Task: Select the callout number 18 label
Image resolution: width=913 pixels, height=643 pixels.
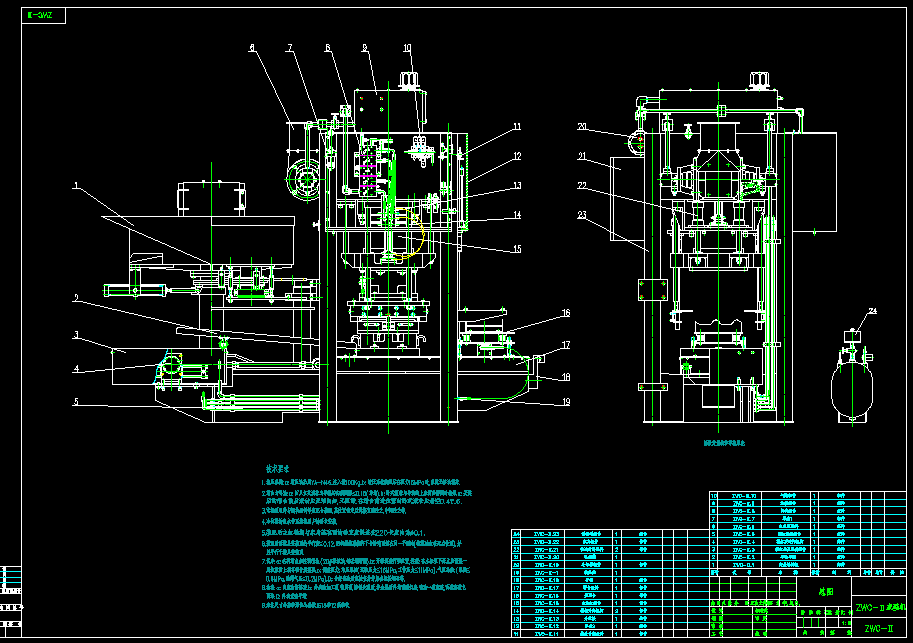Action: (565, 377)
